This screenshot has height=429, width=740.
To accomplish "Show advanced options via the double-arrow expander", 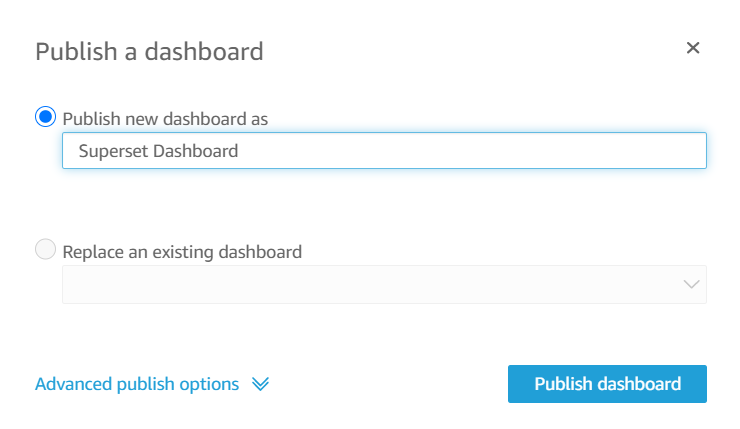I will (x=261, y=384).
